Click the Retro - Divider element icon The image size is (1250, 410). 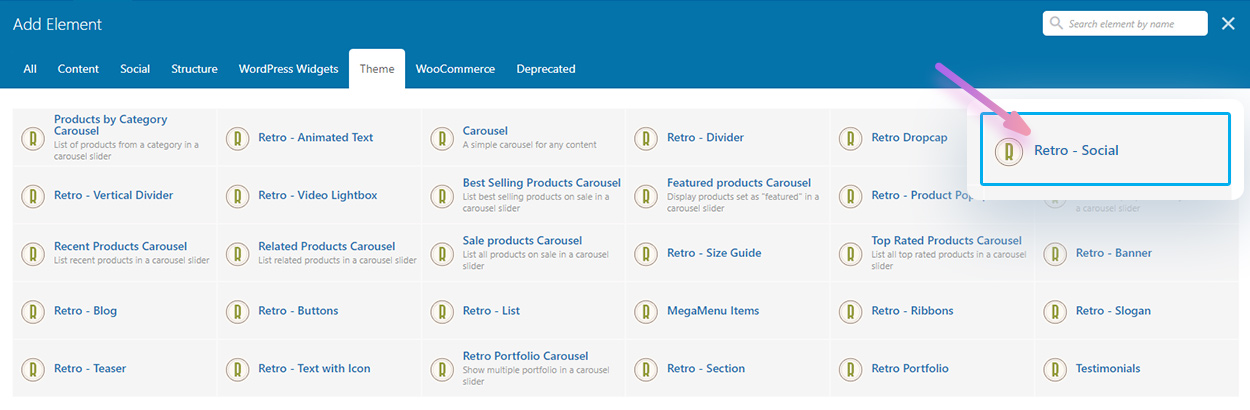pyautogui.click(x=647, y=138)
